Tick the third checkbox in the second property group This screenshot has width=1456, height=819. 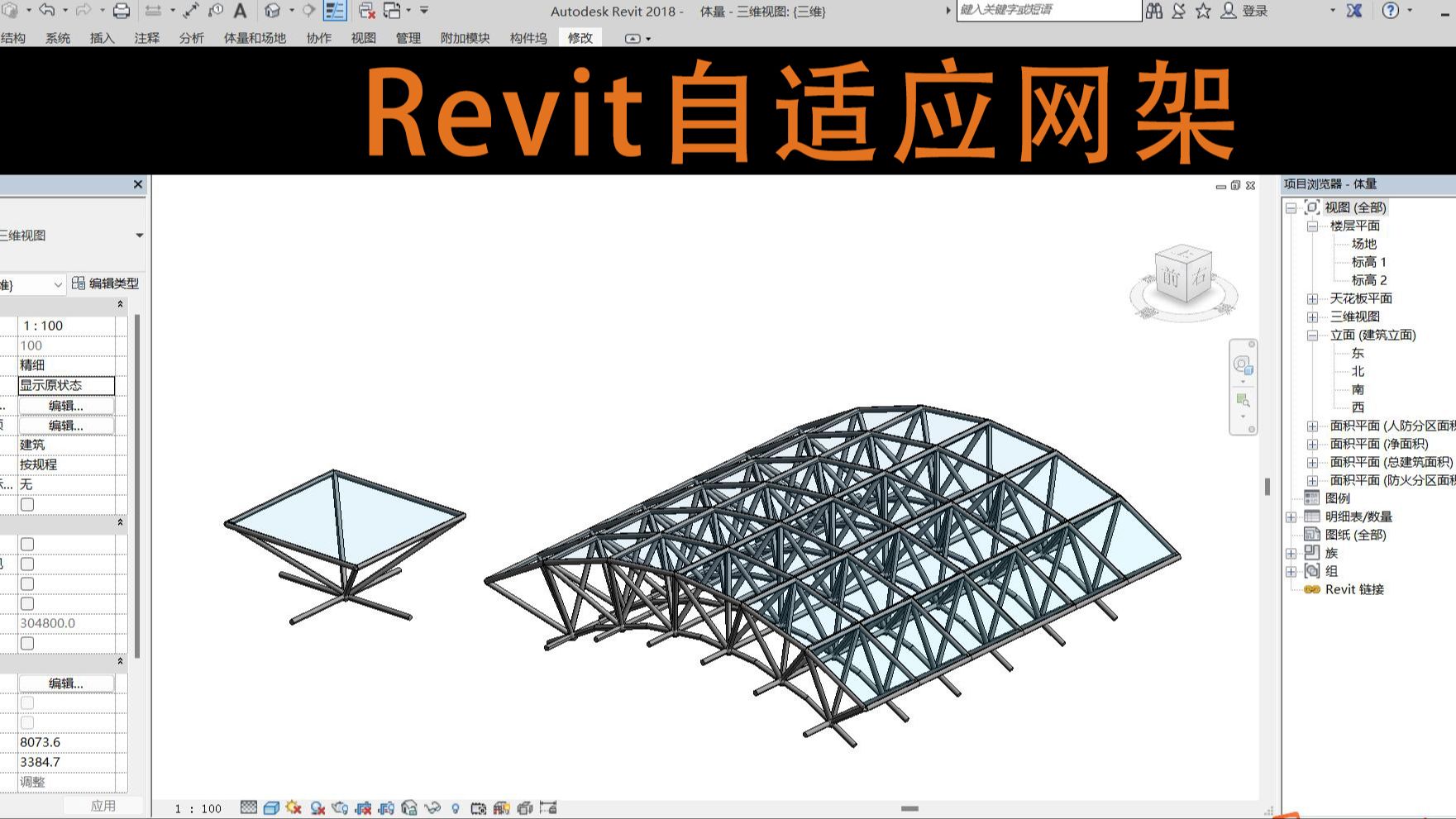coord(27,583)
